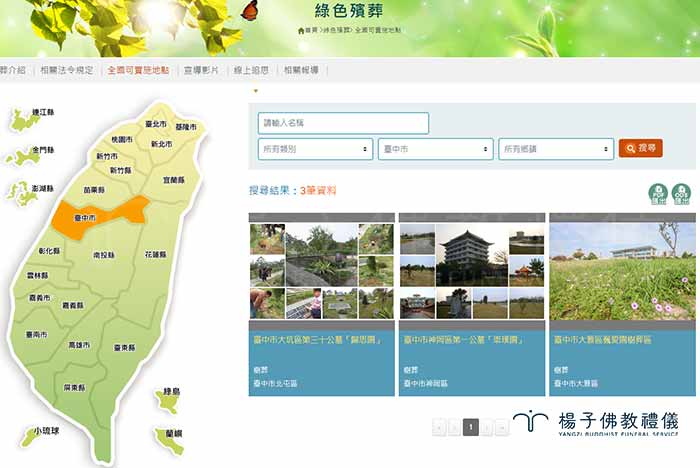Focus the 請輸入名稱 name input field
The image size is (700, 468).
coord(343,123)
